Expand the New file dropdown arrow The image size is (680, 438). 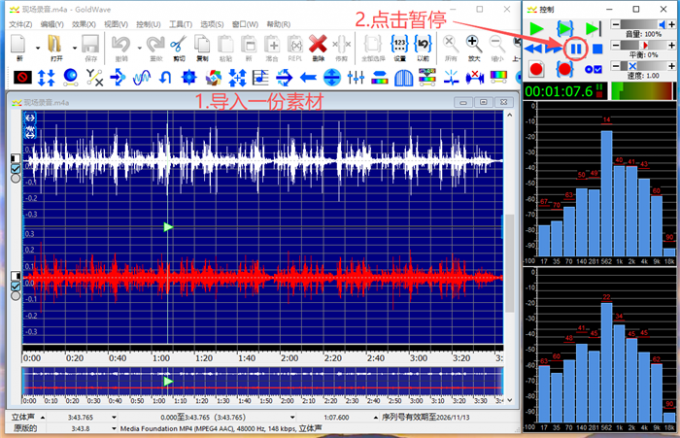click(x=38, y=46)
